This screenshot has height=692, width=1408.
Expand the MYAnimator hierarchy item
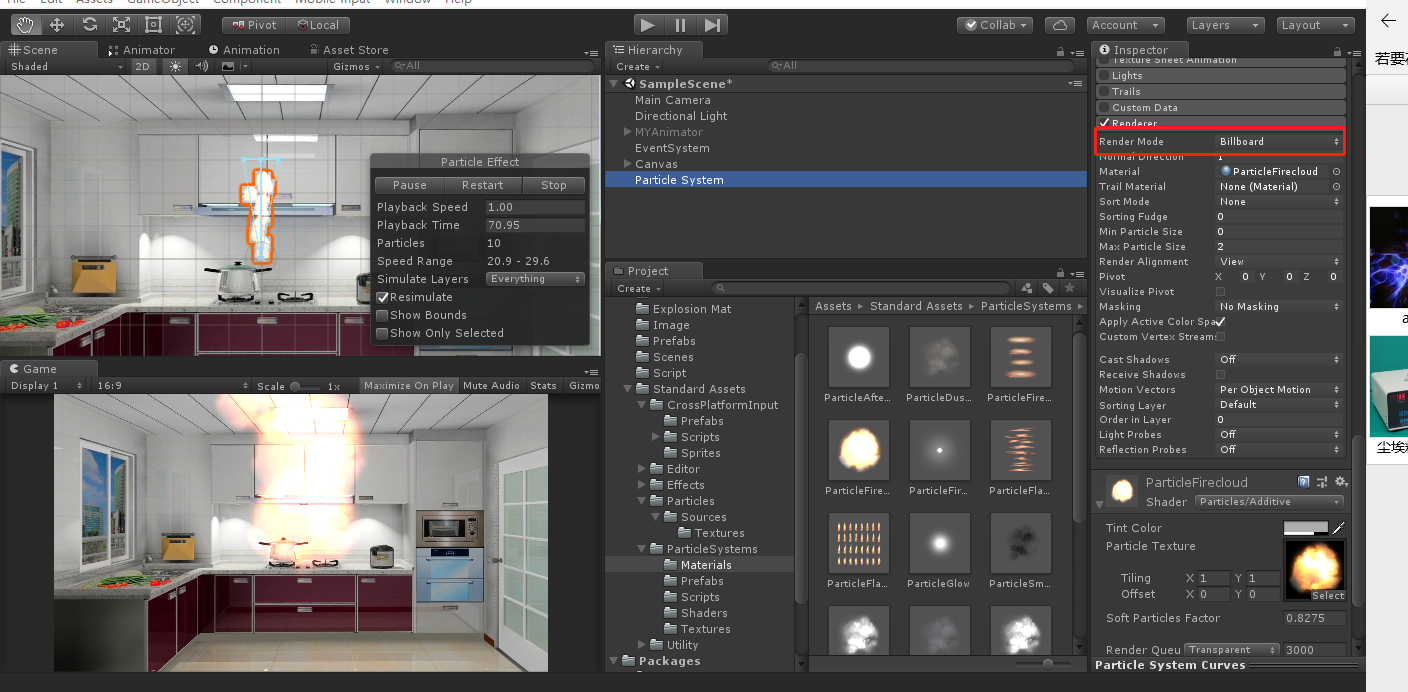[627, 132]
